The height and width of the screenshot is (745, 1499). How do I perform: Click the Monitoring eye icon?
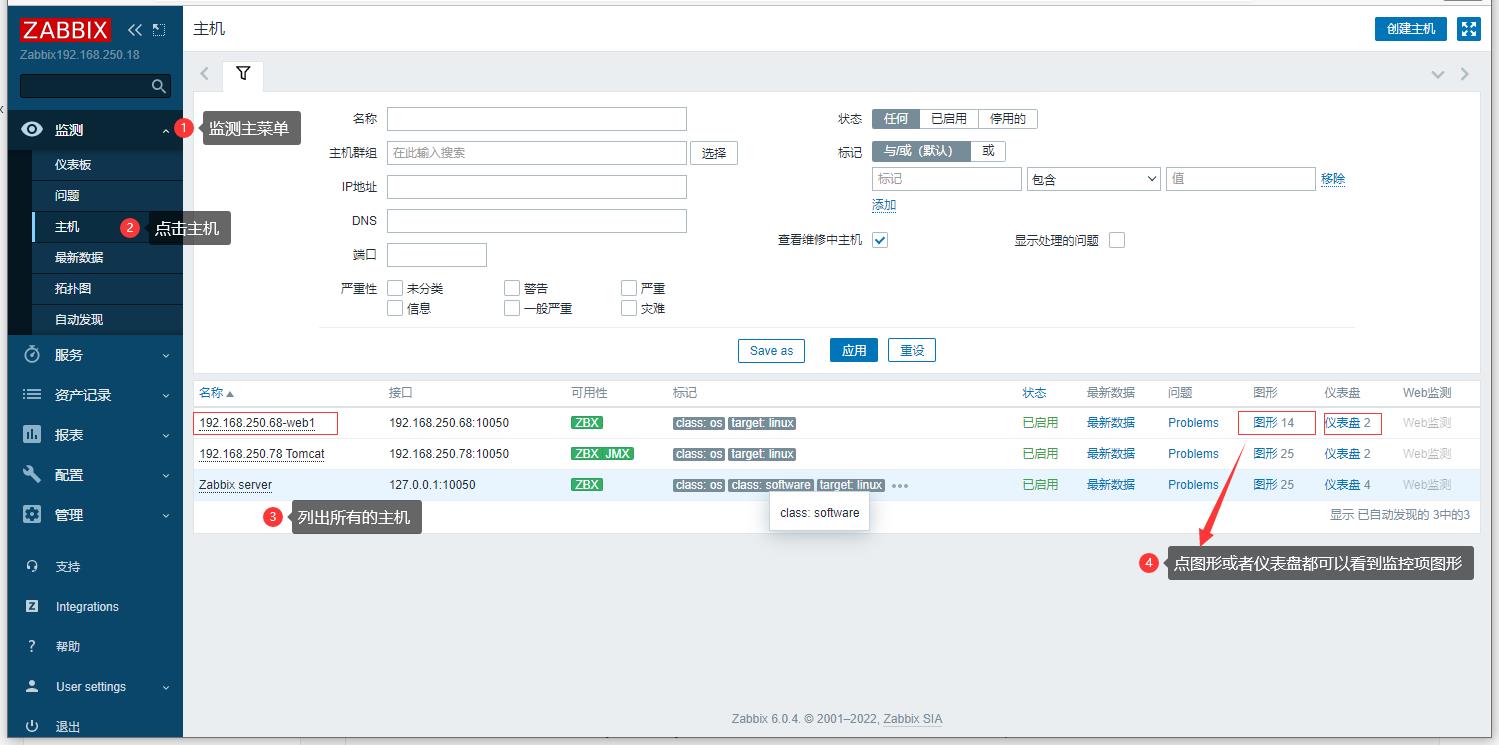pos(32,130)
